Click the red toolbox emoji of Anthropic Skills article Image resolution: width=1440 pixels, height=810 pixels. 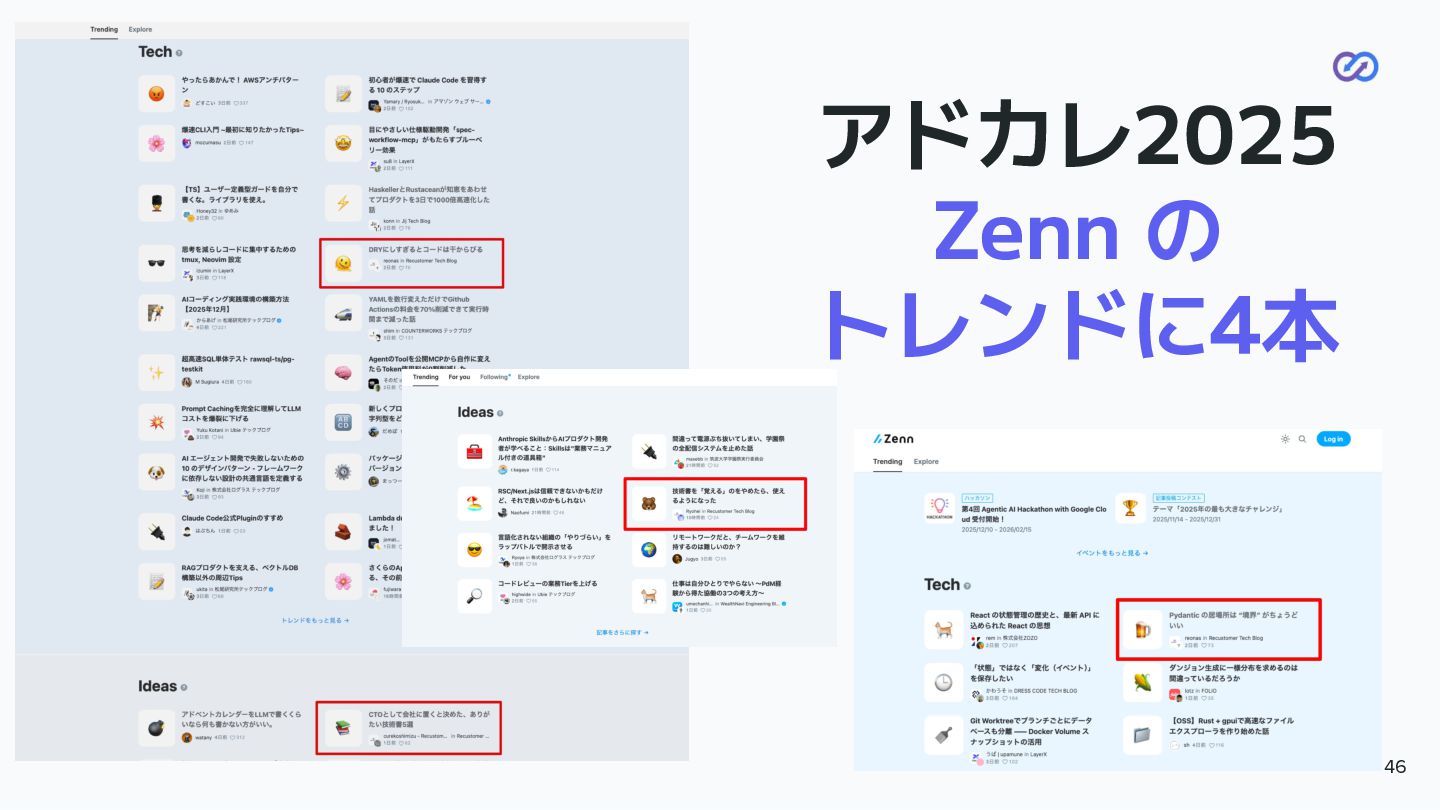tap(474, 452)
